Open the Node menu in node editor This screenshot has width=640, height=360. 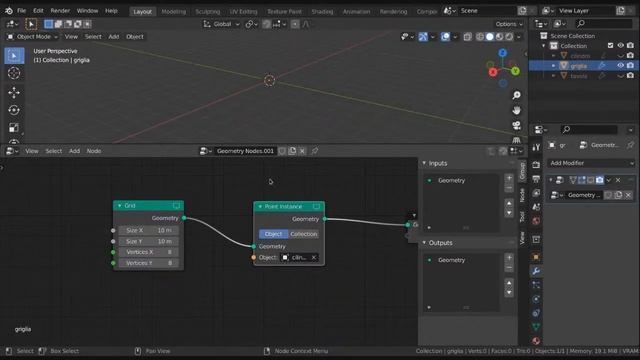[94, 151]
